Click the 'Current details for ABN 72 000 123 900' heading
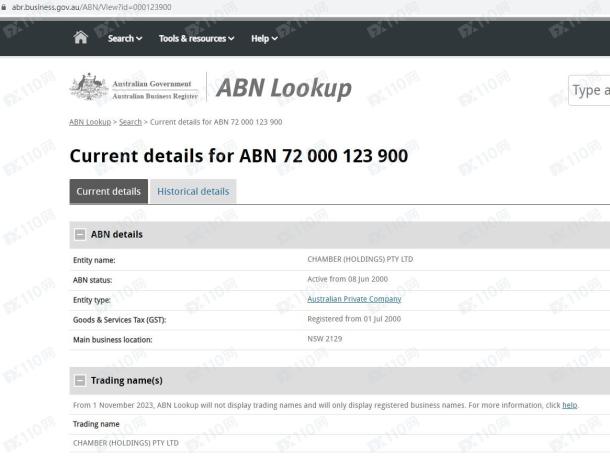Viewport: 610px width, 457px height. pos(239,156)
